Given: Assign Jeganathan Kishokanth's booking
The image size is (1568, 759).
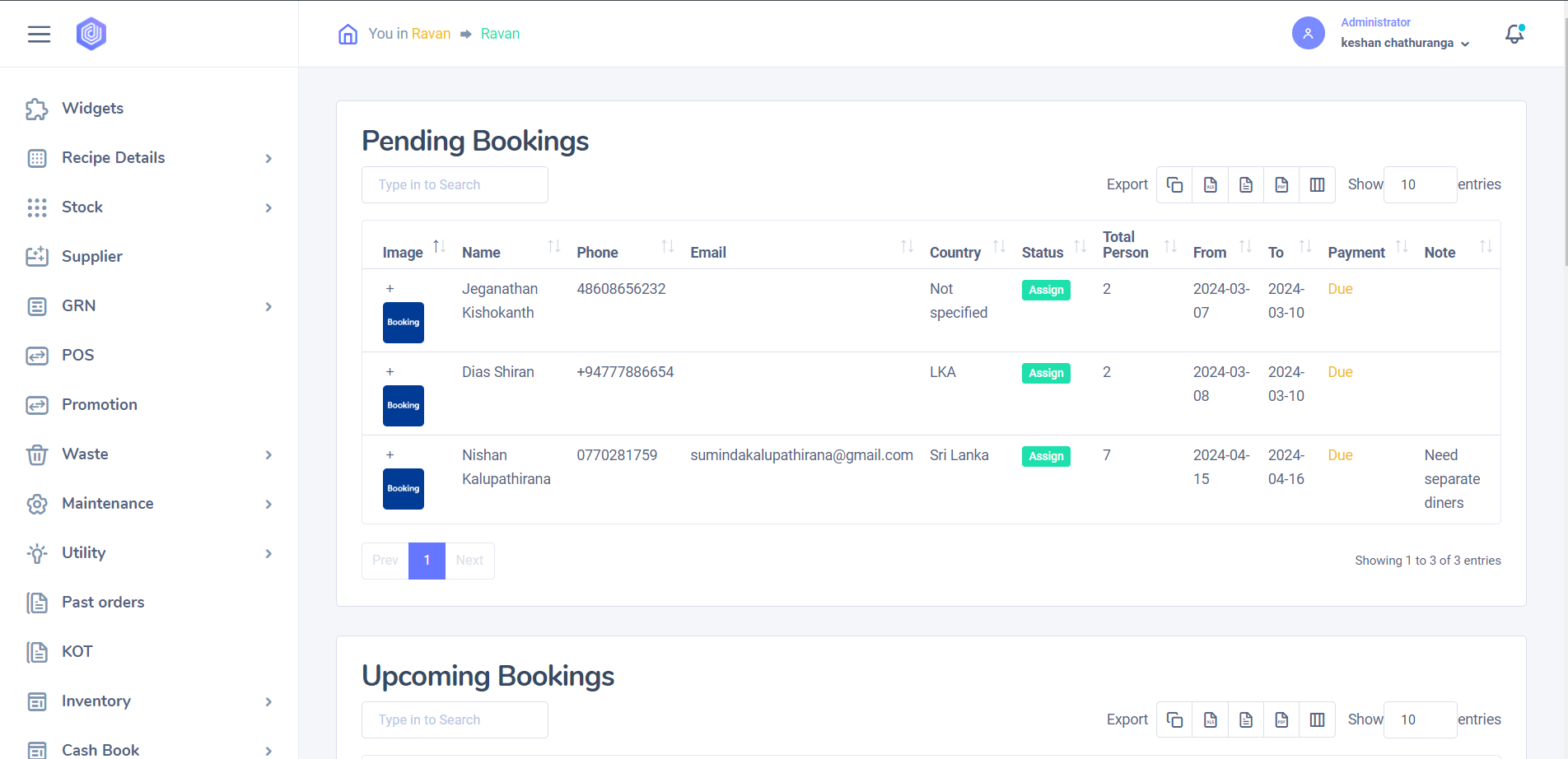Looking at the screenshot, I should pyautogui.click(x=1046, y=290).
